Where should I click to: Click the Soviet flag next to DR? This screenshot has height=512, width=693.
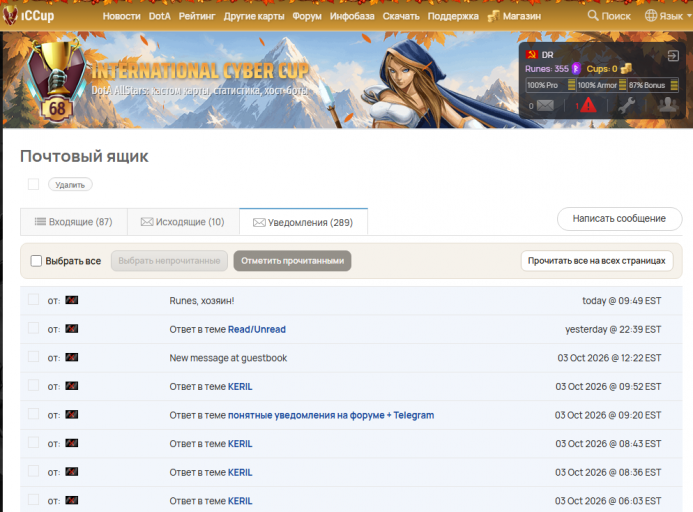(531, 55)
